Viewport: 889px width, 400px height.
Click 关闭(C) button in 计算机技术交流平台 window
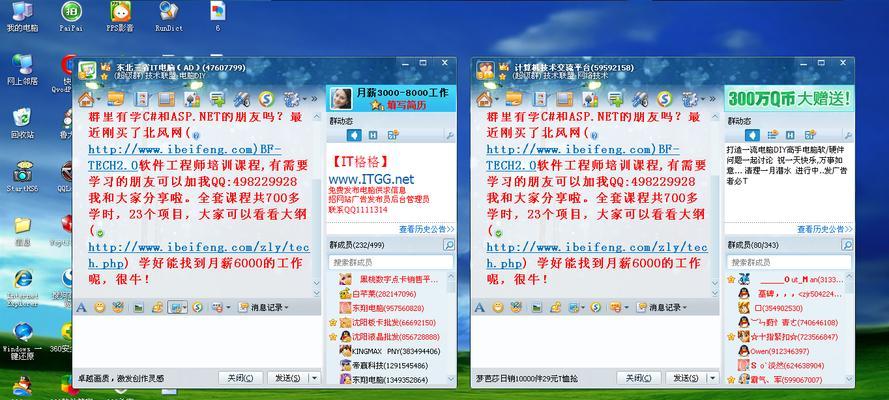coord(639,378)
